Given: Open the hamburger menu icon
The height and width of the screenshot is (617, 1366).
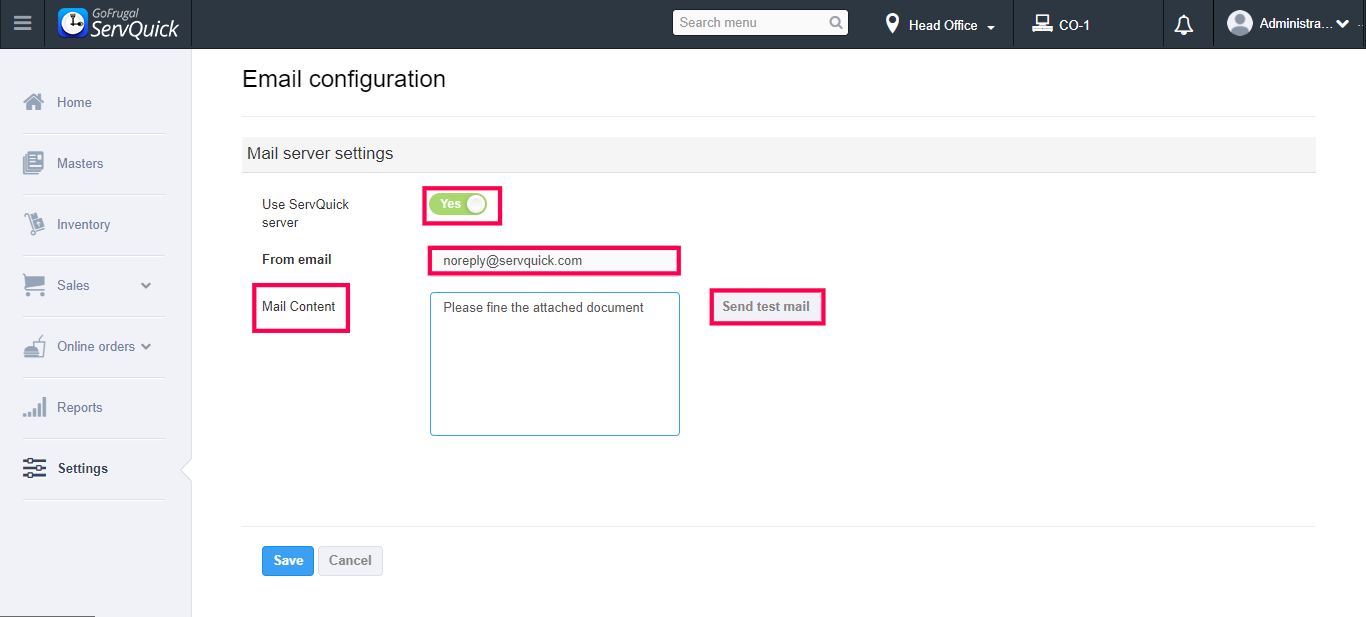Looking at the screenshot, I should (x=22, y=24).
